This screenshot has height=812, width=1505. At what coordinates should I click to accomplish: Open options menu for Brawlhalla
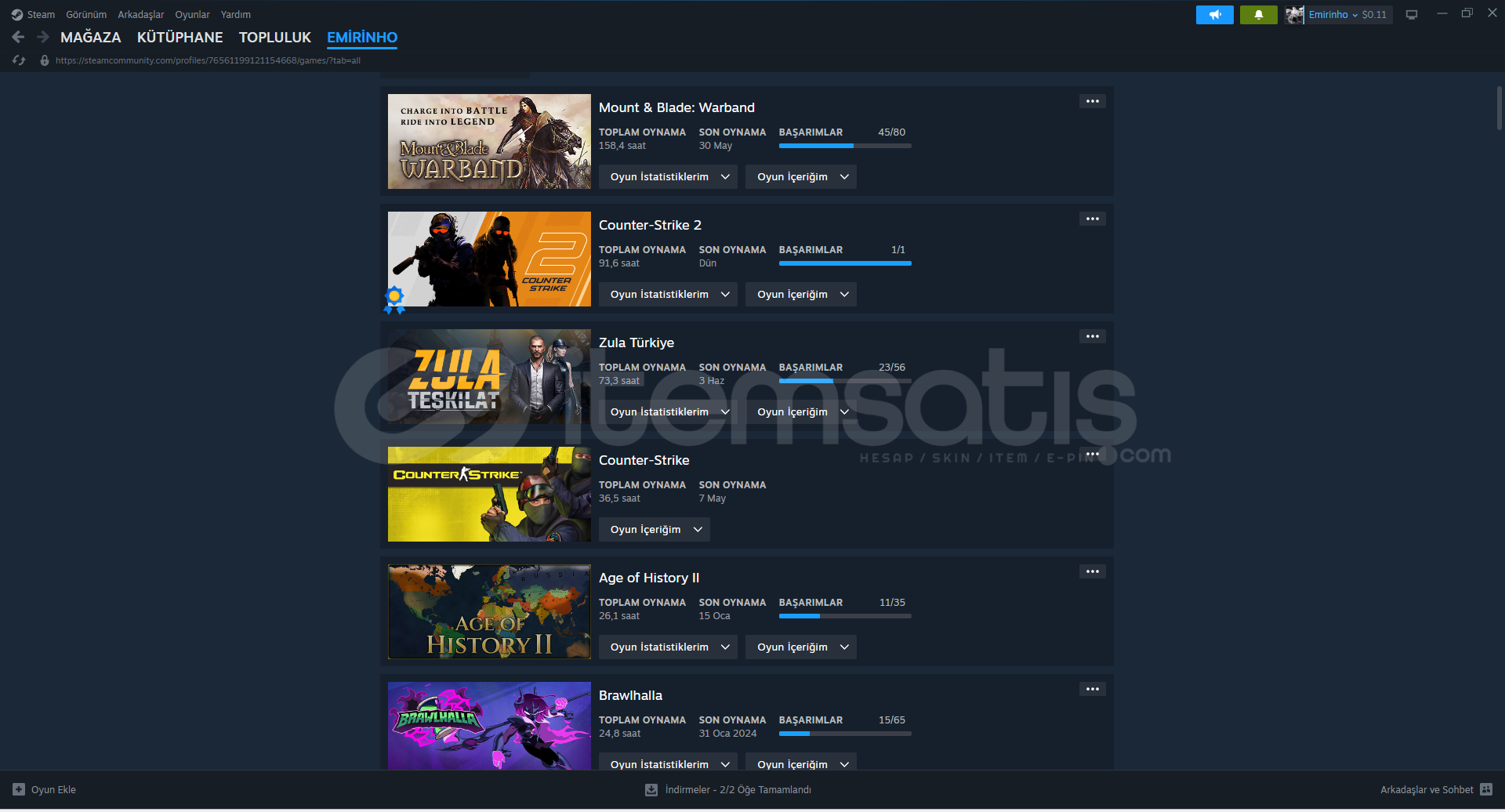pos(1092,689)
